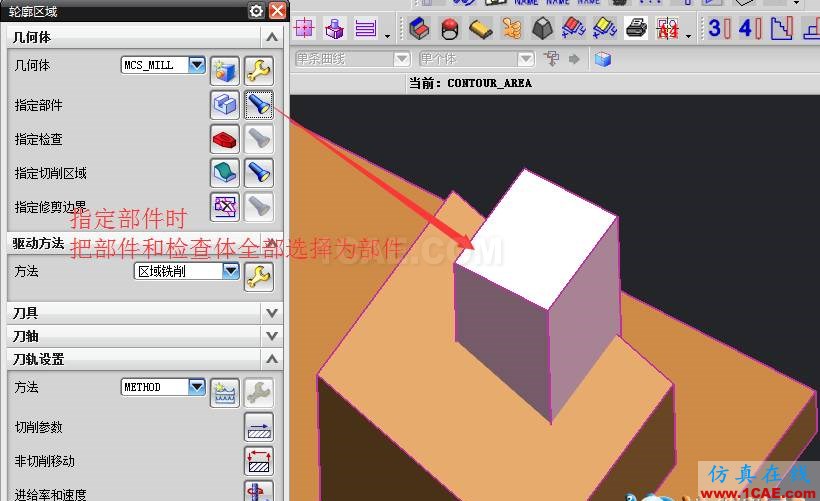
Task: Click the orange hand toolbar icon
Action: (x=512, y=28)
